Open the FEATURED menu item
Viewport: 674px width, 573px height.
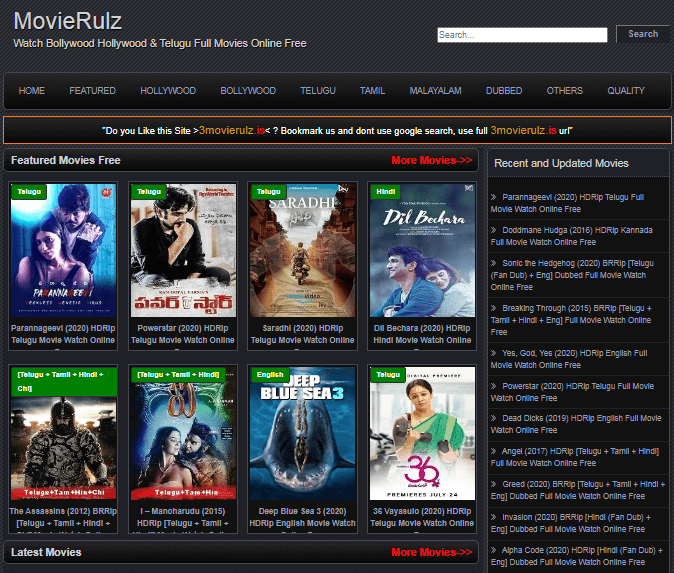tap(92, 91)
